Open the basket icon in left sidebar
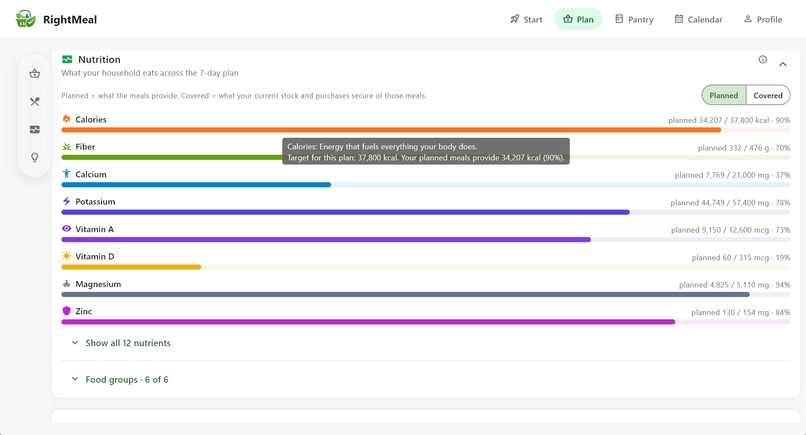 tap(34, 74)
